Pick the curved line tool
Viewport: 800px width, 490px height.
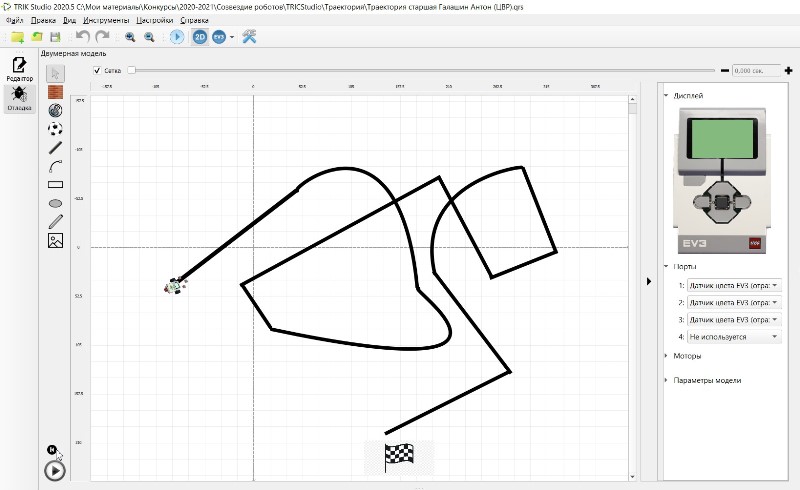click(x=56, y=166)
